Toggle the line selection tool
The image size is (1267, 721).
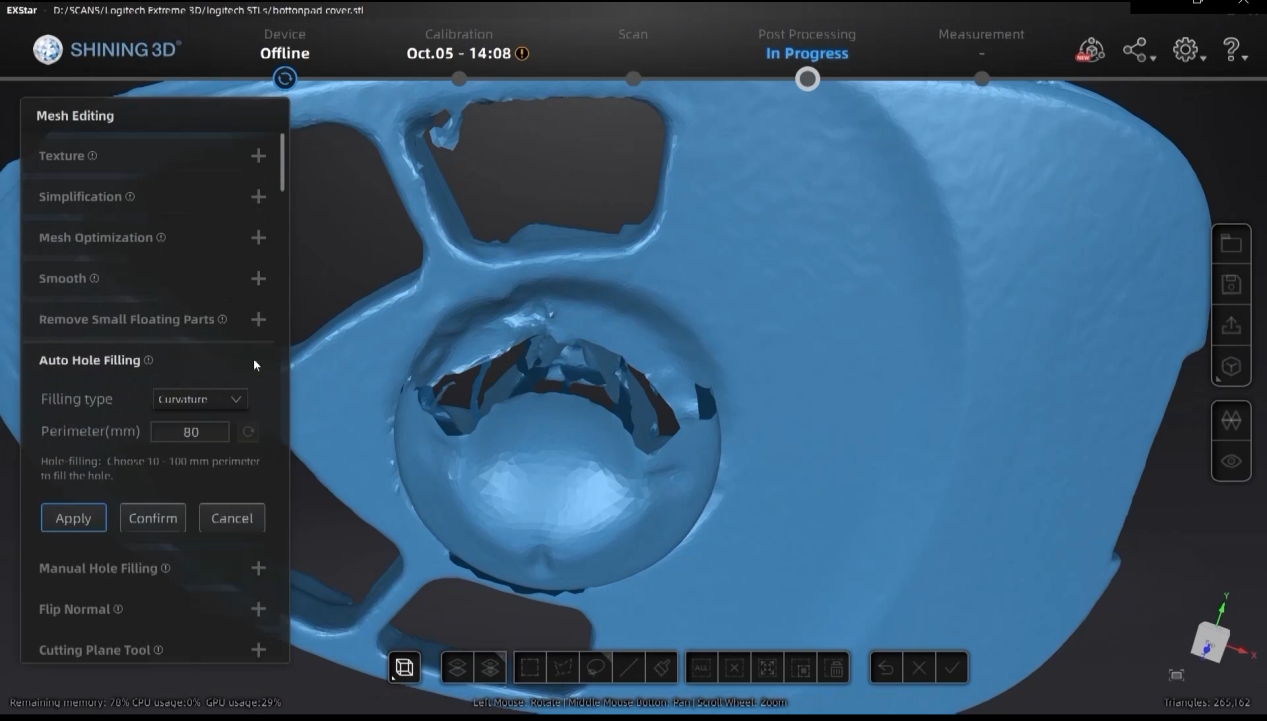[x=630, y=667]
